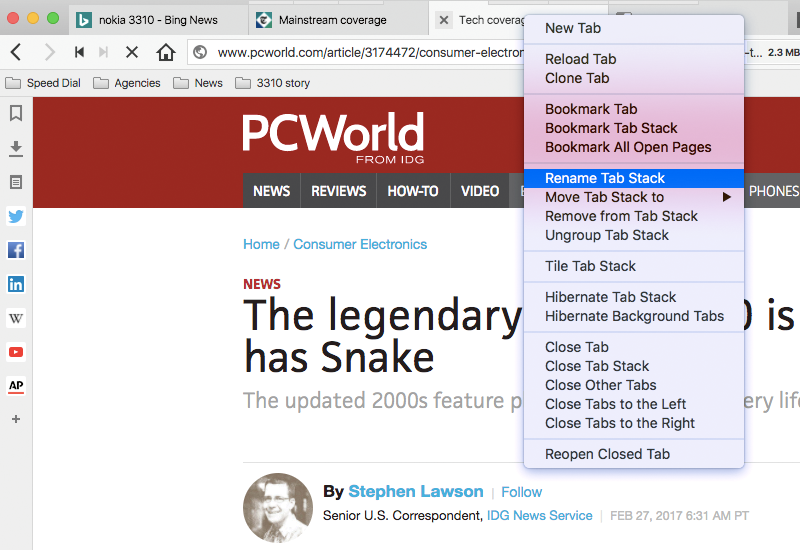Open the NEWS site navigation item

pos(271,191)
